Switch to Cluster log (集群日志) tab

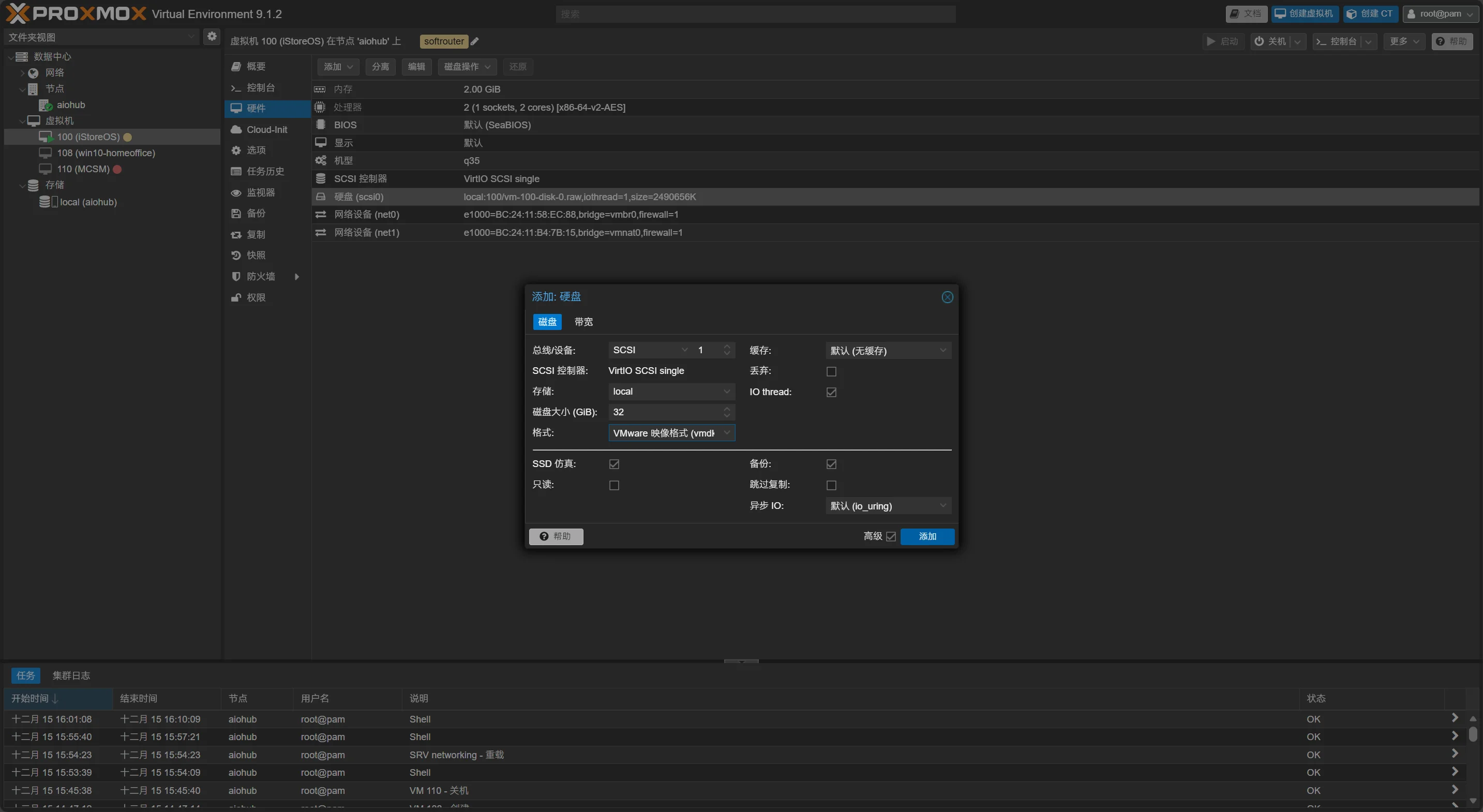tap(71, 675)
